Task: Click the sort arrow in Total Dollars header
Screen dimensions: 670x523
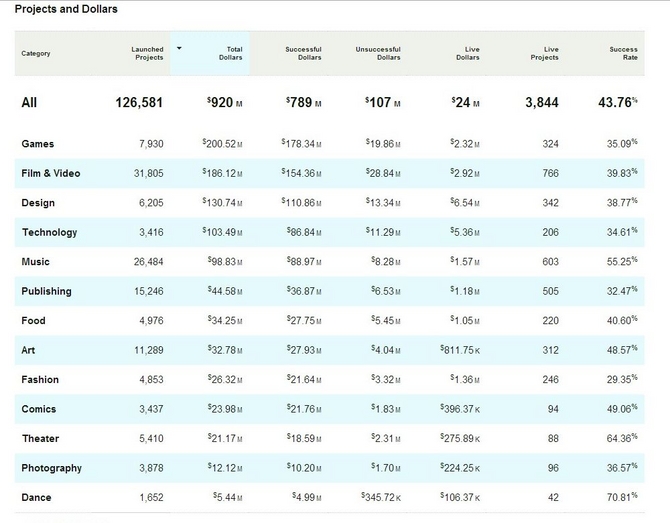Action: click(x=179, y=48)
